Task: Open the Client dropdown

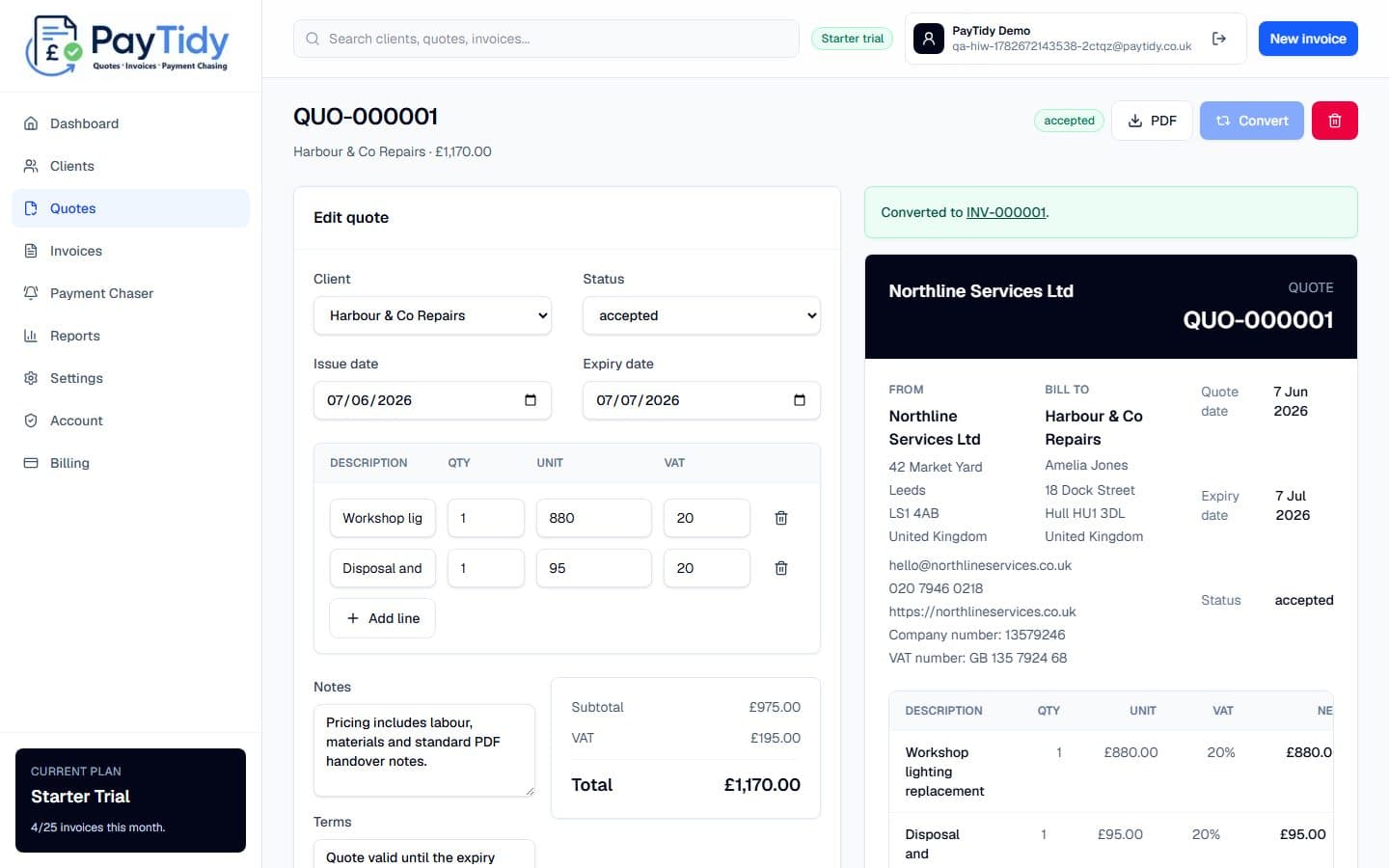Action: click(x=432, y=315)
